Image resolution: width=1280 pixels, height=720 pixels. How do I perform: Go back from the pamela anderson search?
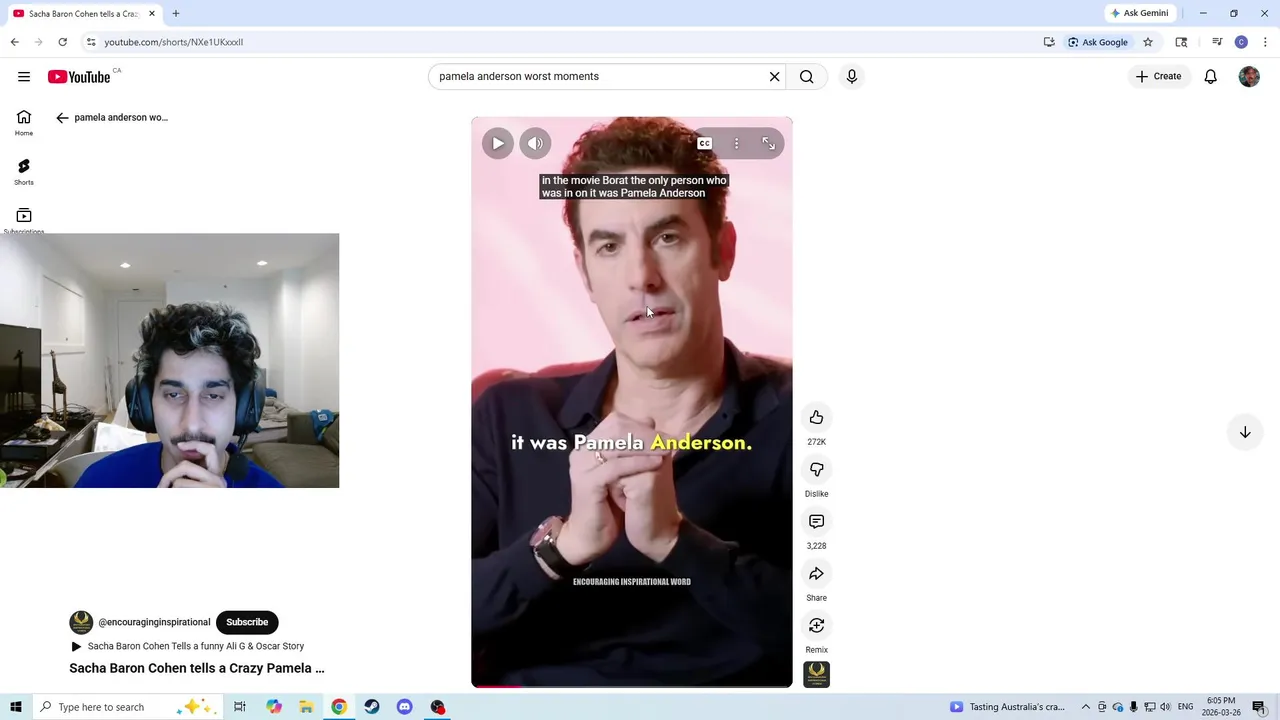tap(62, 118)
